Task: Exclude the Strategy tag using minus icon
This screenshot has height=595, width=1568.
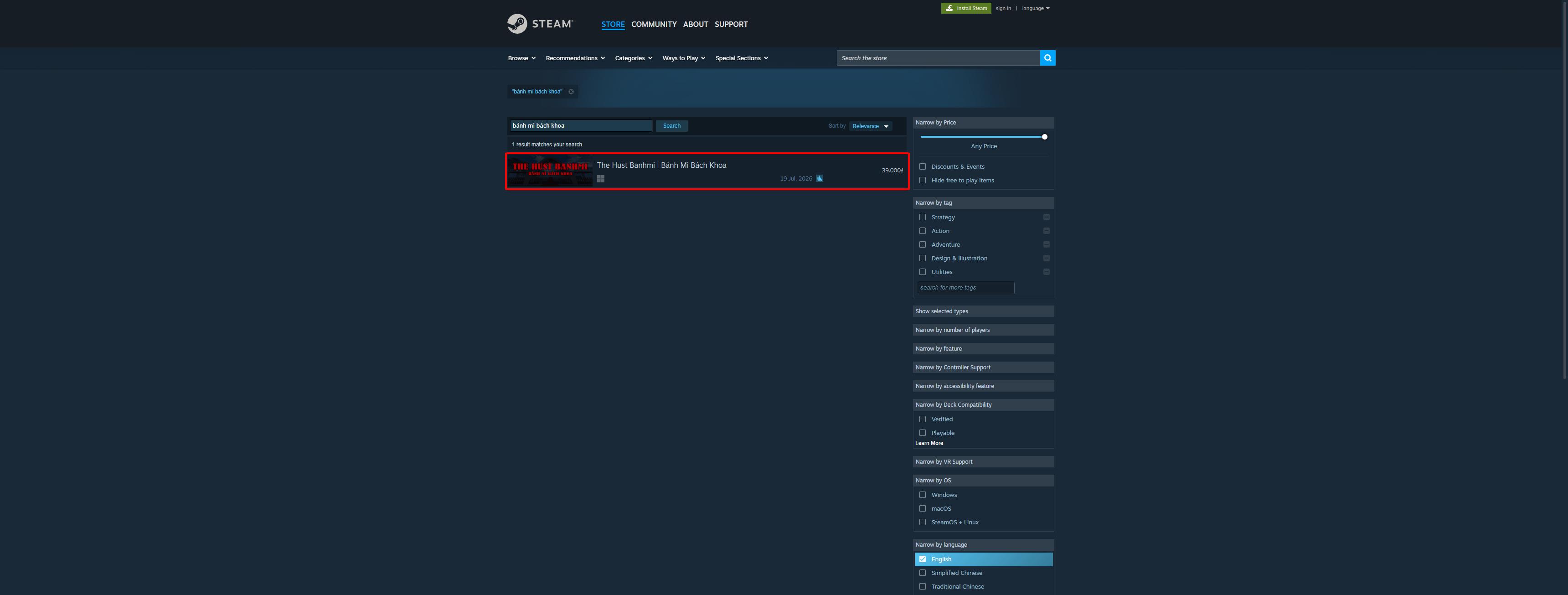Action: 1047,217
